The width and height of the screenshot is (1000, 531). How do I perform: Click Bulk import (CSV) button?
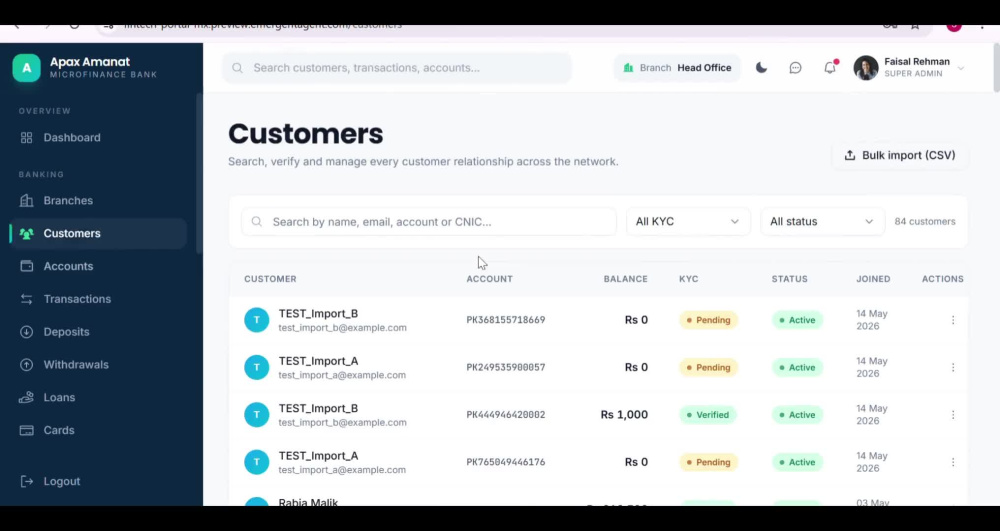click(900, 156)
